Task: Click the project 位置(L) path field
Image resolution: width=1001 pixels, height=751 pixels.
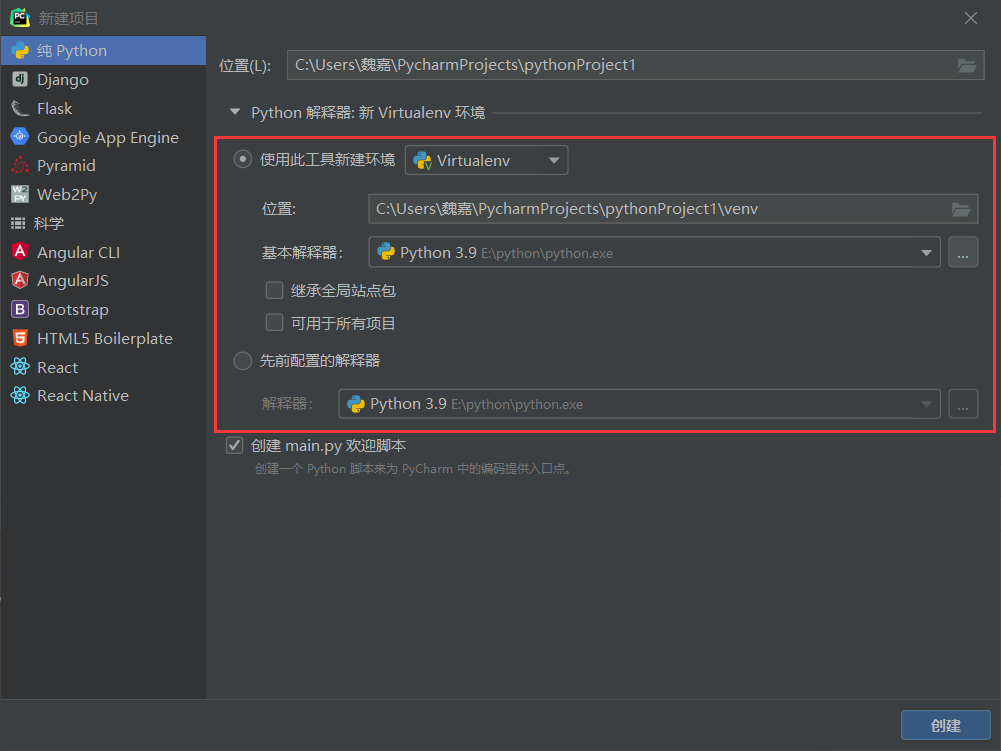Action: 635,65
